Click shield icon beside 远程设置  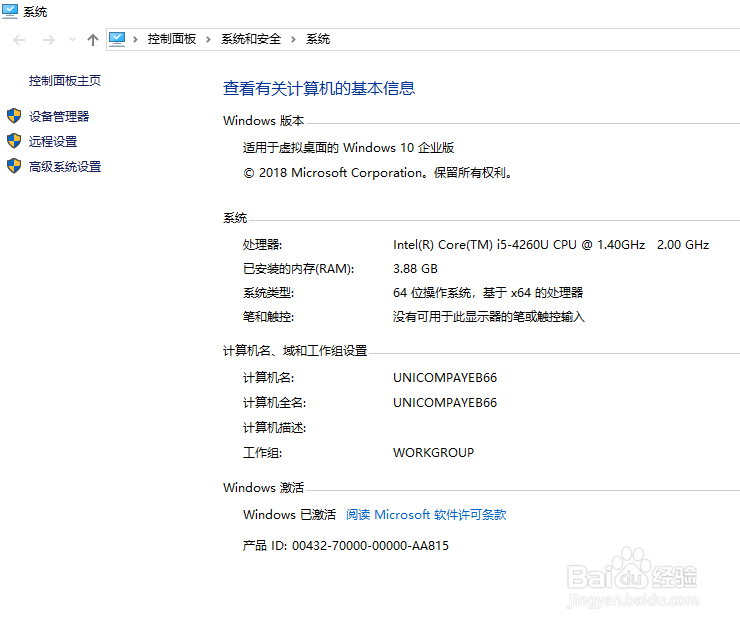[14, 141]
